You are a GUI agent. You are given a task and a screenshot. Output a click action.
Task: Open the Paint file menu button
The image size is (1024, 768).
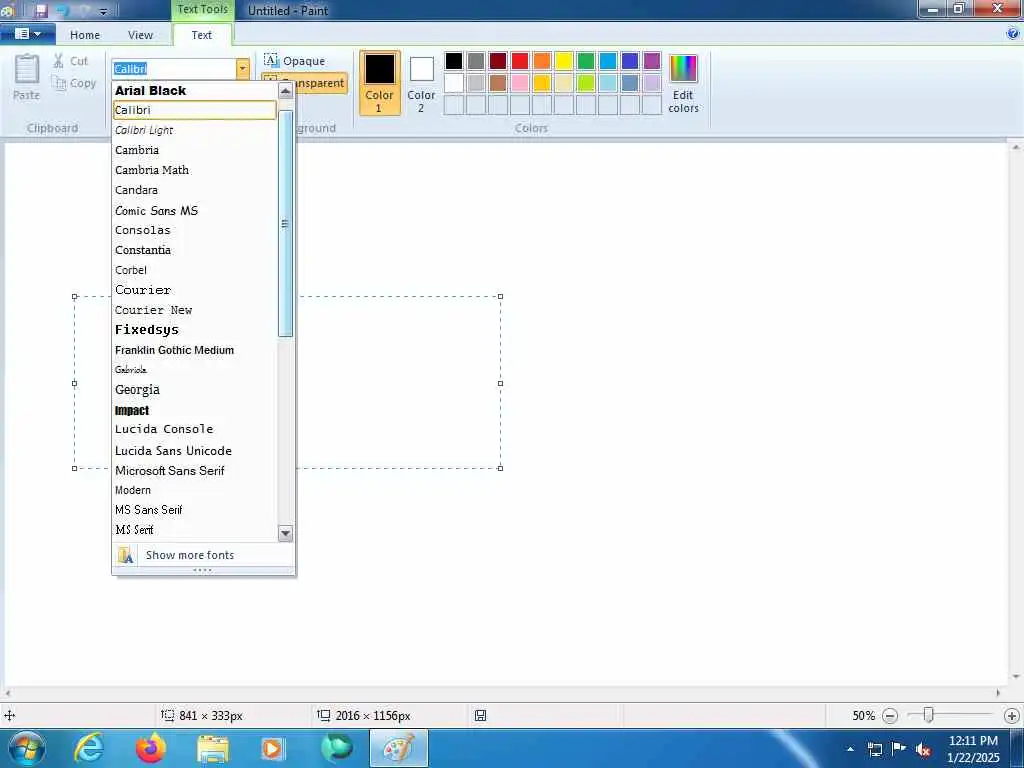point(27,33)
